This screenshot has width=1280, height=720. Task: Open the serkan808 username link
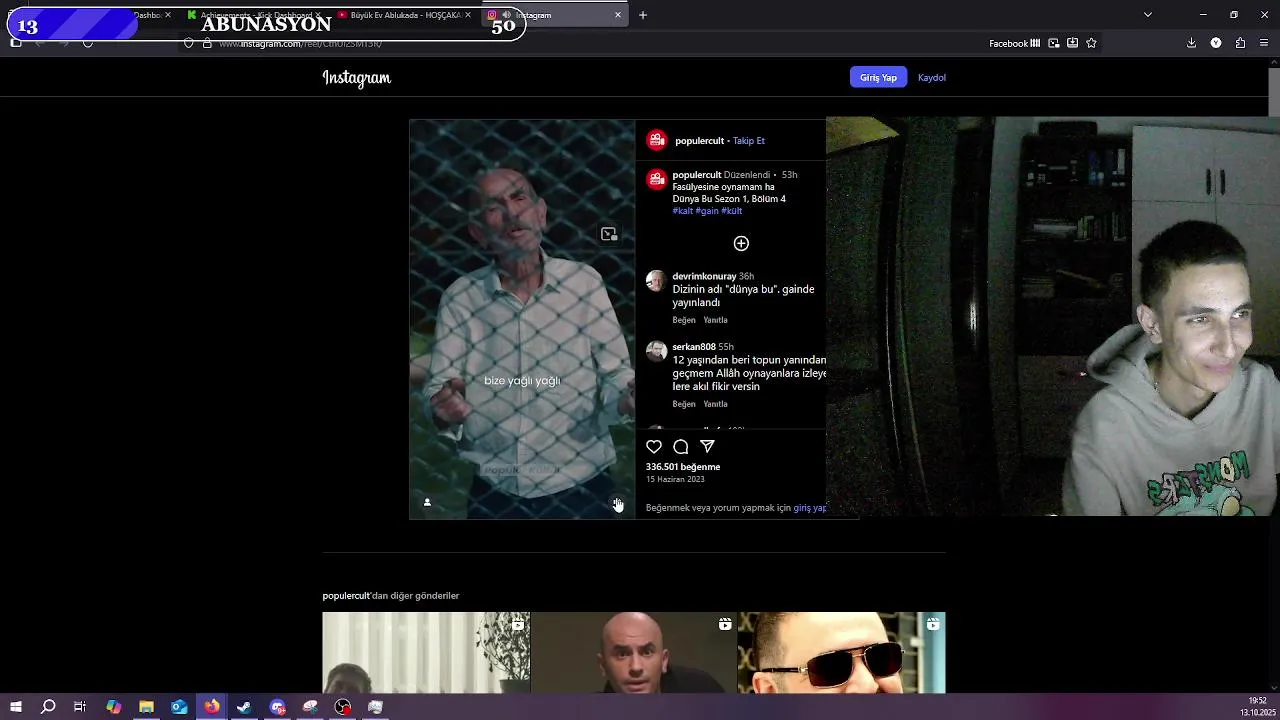point(694,347)
